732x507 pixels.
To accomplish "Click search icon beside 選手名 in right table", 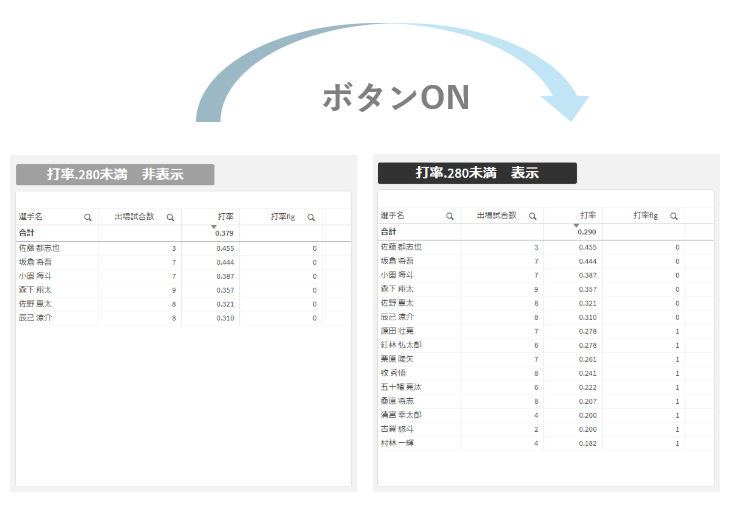I will click(449, 216).
